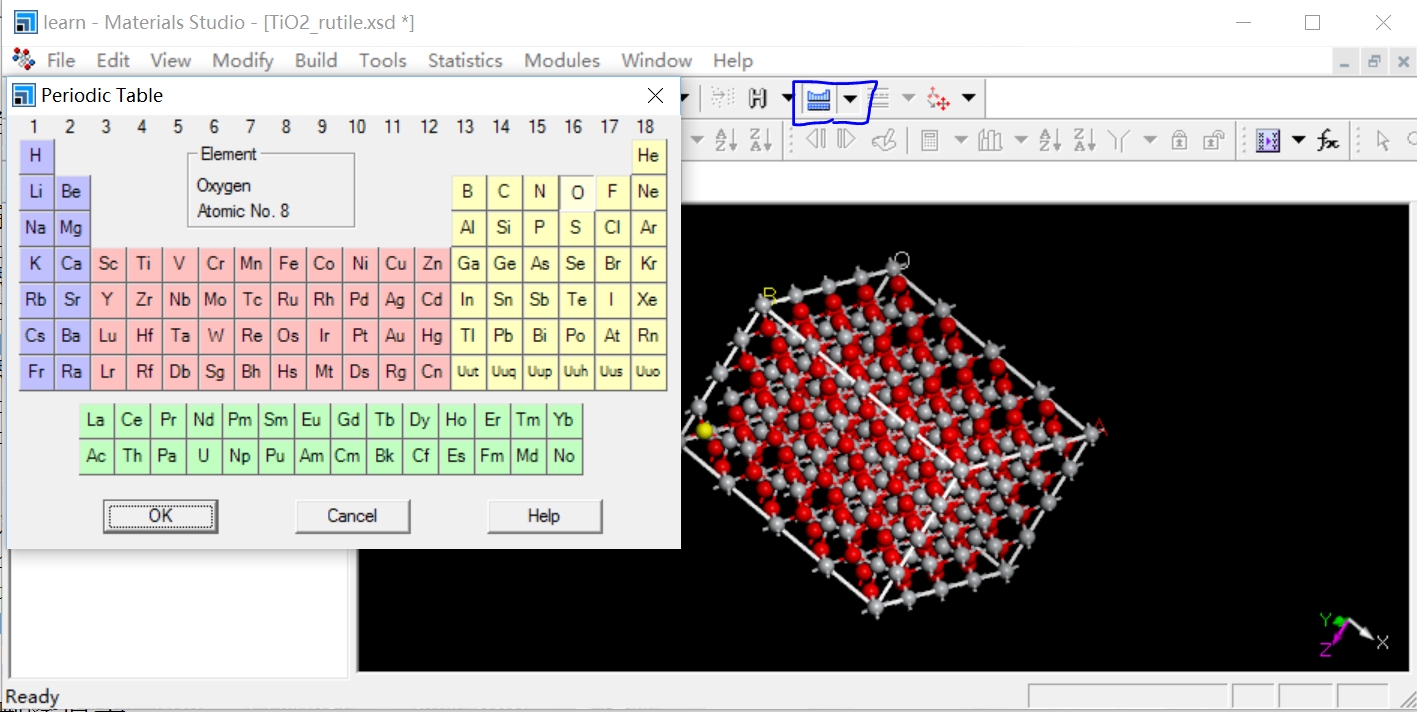
Task: Open the Chart viewer icon
Action: [x=990, y=141]
